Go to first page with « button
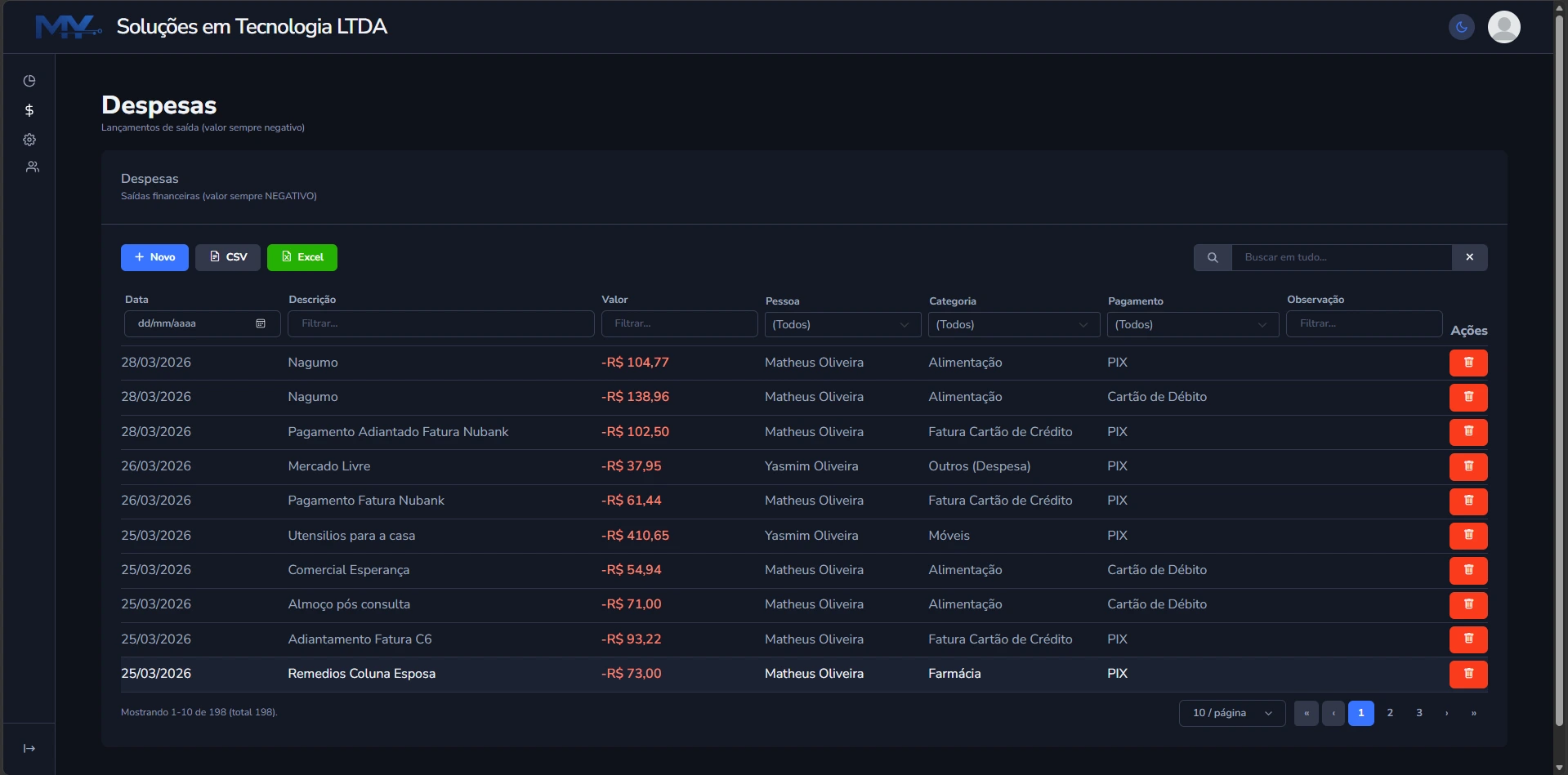Viewport: 1568px width, 775px height. coord(1306,713)
